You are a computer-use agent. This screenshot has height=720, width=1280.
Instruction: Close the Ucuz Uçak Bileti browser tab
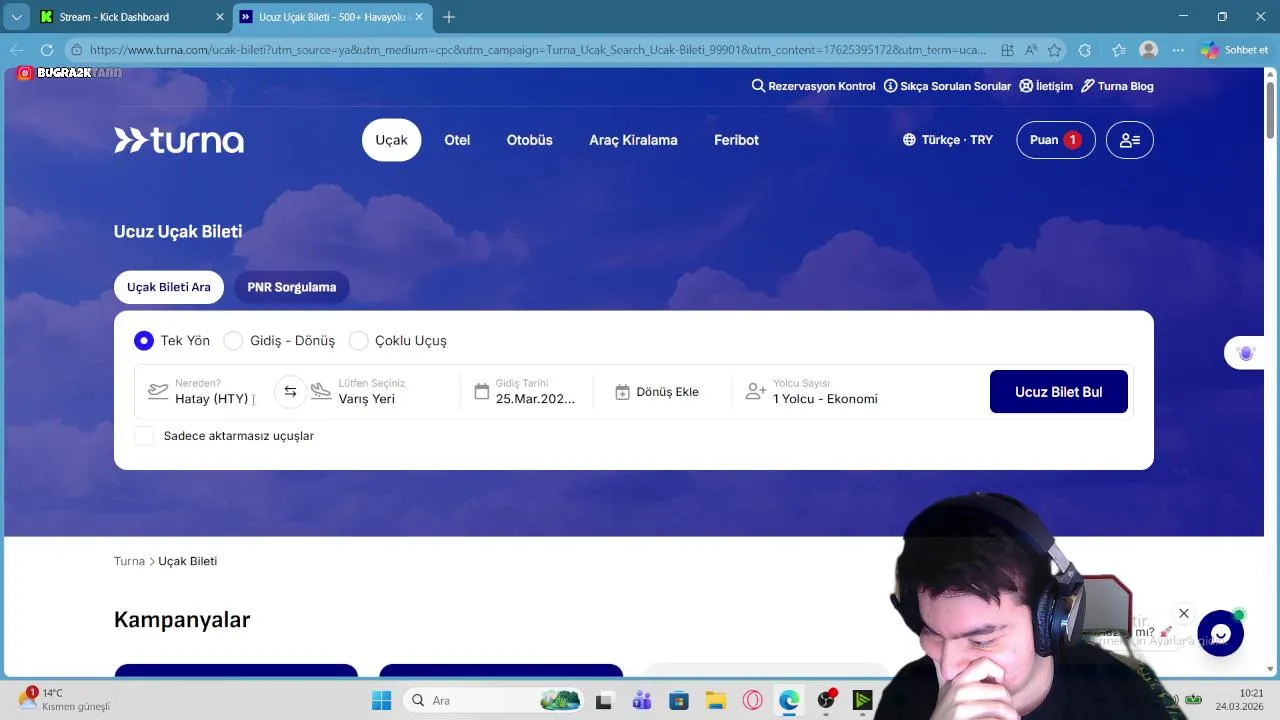click(x=421, y=17)
